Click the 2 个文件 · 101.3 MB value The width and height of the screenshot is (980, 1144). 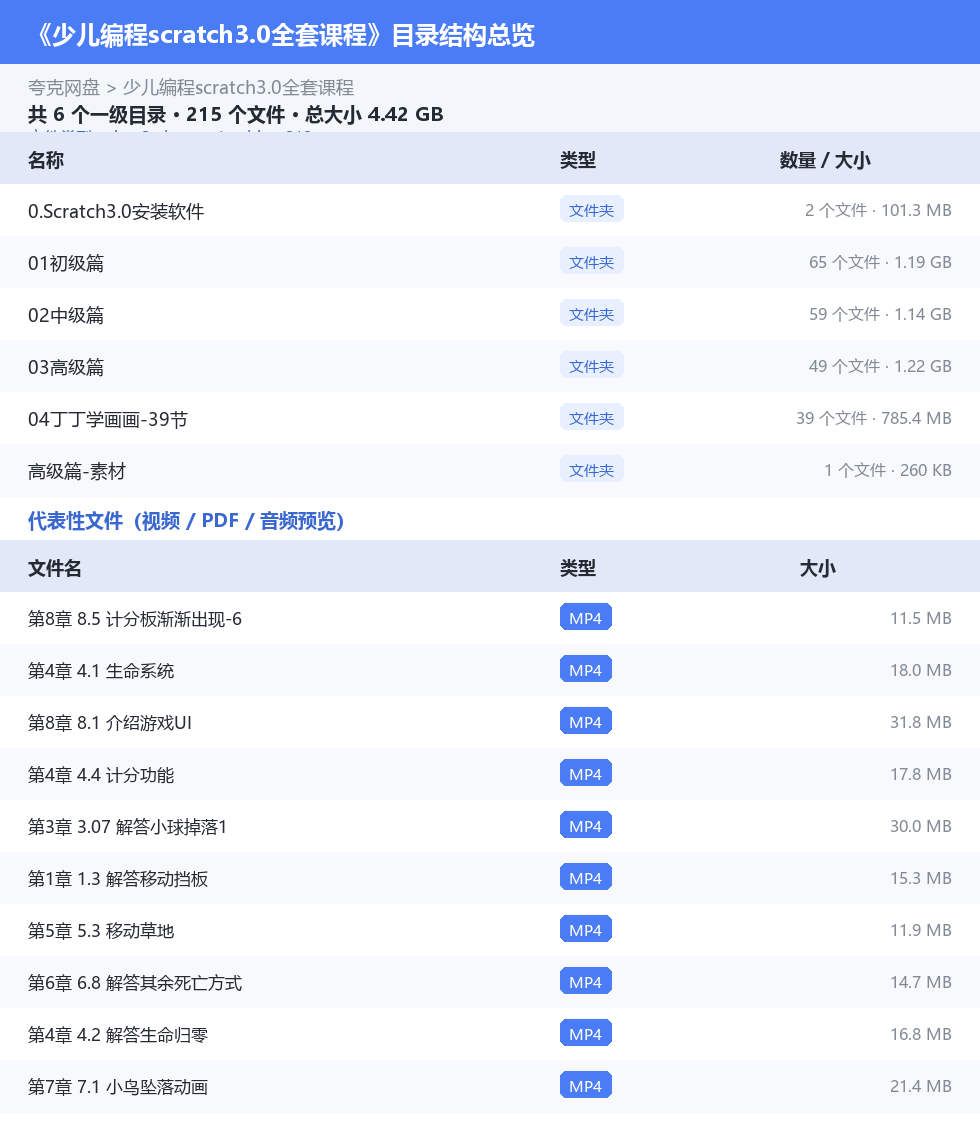878,210
